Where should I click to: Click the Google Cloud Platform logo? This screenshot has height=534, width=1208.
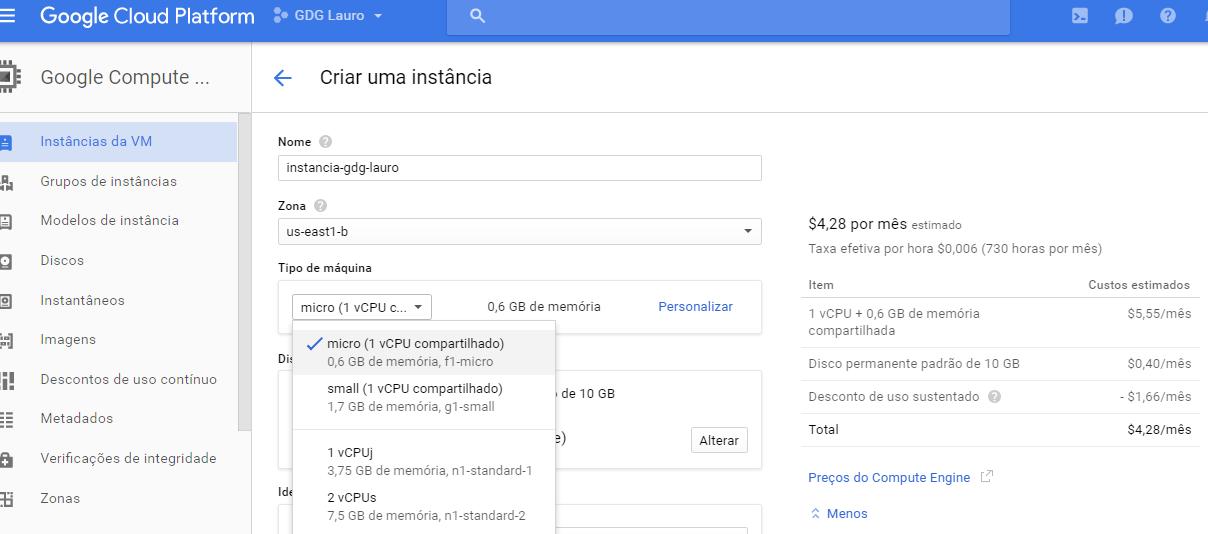(147, 16)
